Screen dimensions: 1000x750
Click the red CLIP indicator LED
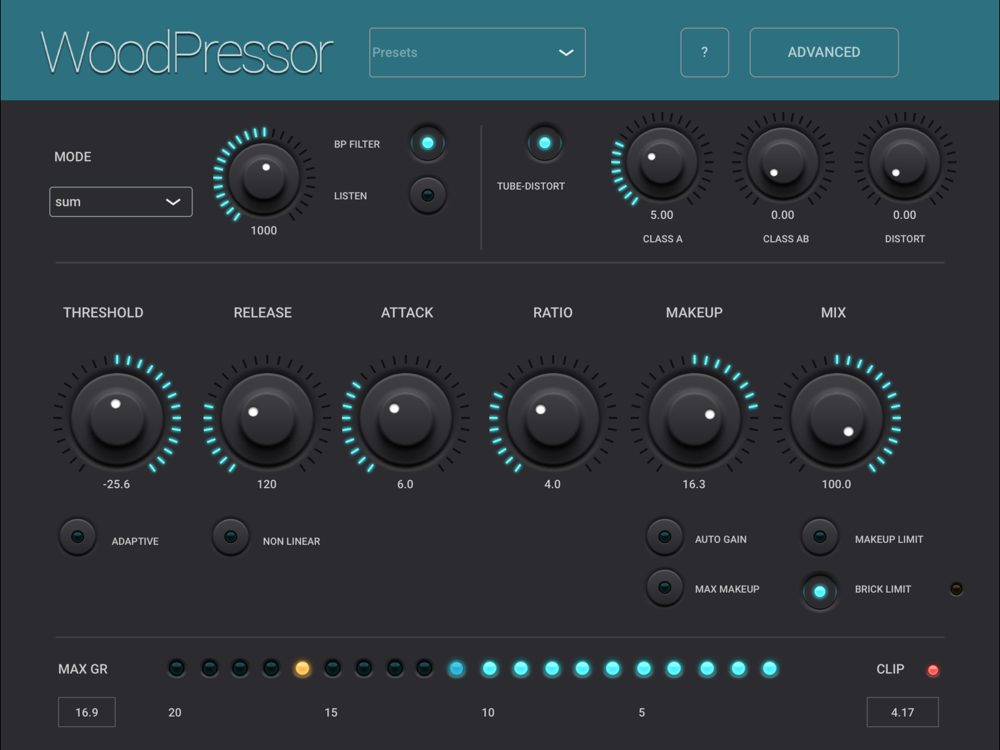click(x=932, y=670)
